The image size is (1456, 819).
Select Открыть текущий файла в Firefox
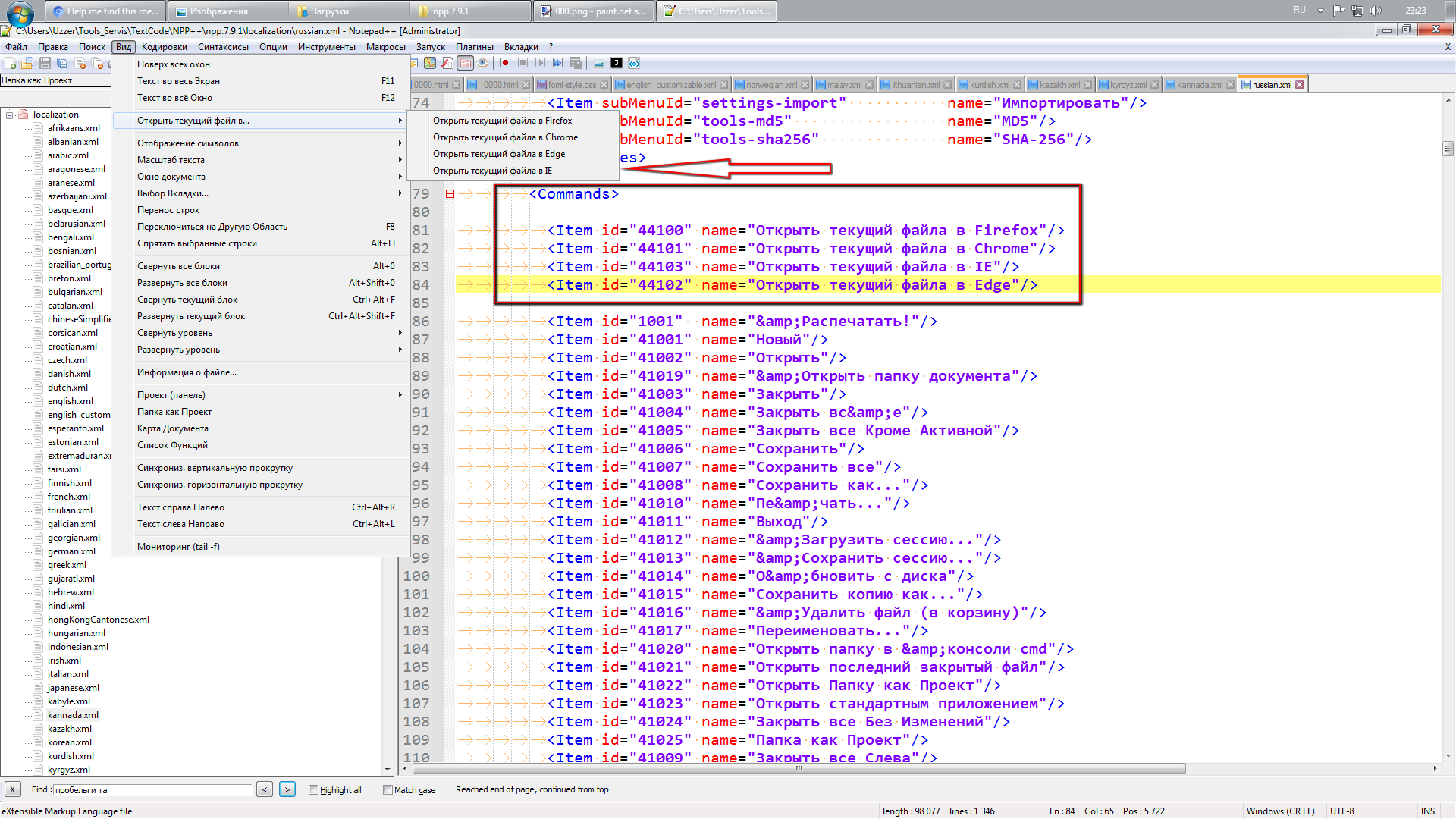click(x=513, y=121)
